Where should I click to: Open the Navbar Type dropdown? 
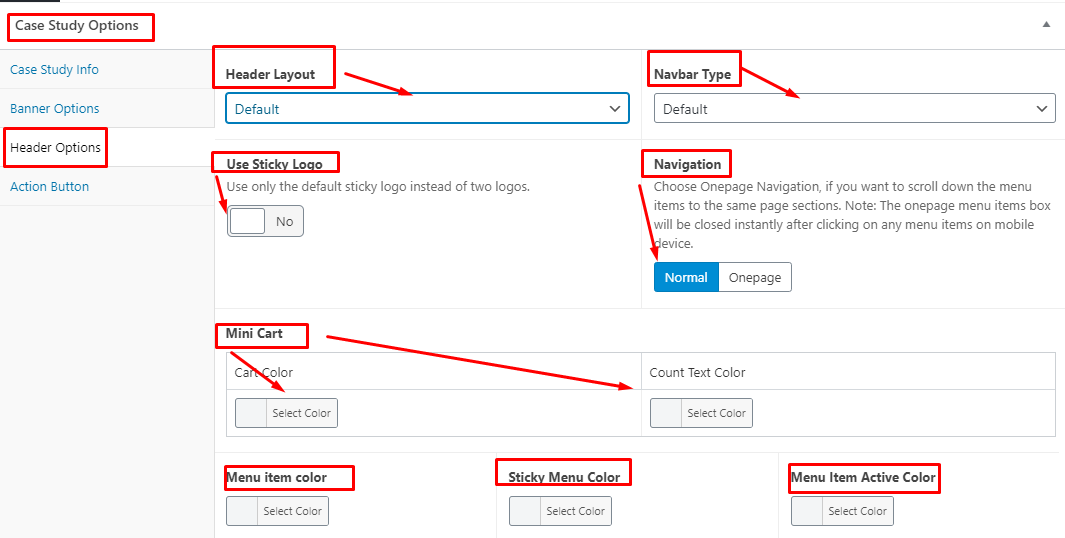click(x=854, y=109)
